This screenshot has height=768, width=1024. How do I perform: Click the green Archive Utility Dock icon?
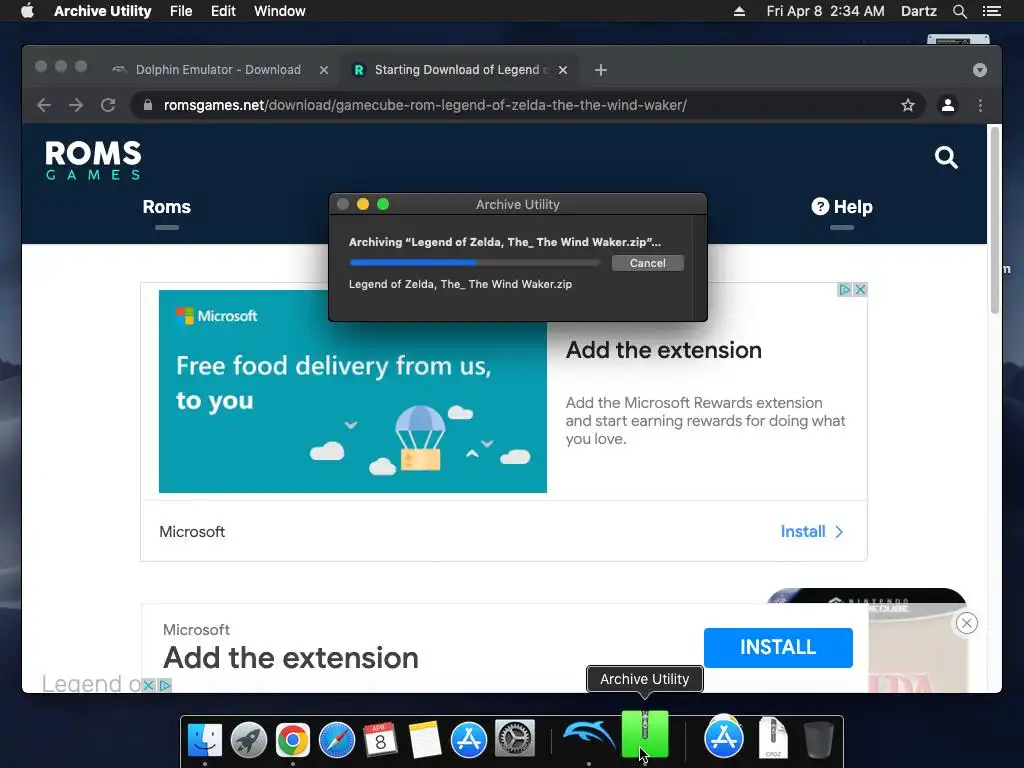click(645, 735)
